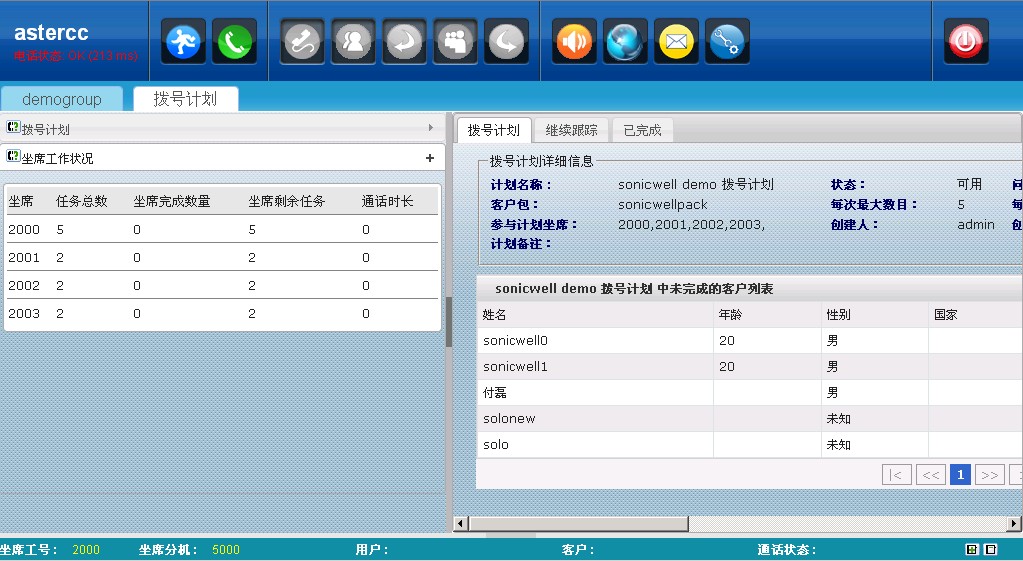The image size is (1023, 561).
Task: Go to next page with >> button
Action: 989,475
